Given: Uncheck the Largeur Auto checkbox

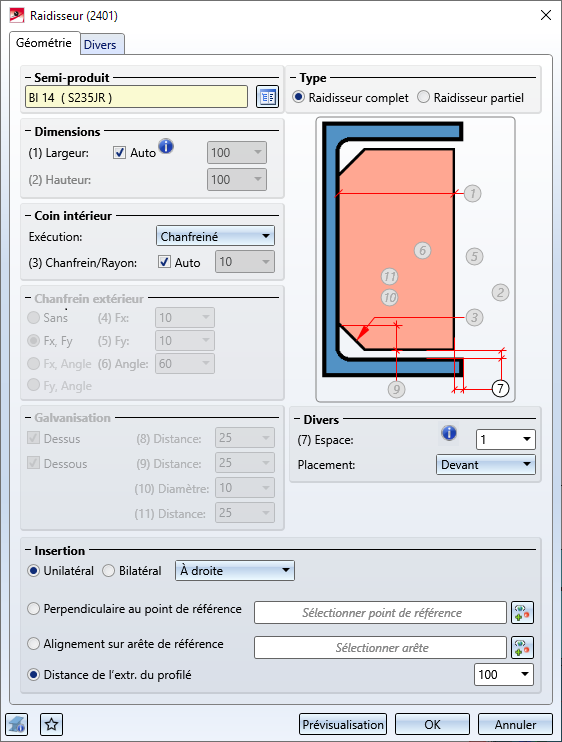Looking at the screenshot, I should [119, 152].
